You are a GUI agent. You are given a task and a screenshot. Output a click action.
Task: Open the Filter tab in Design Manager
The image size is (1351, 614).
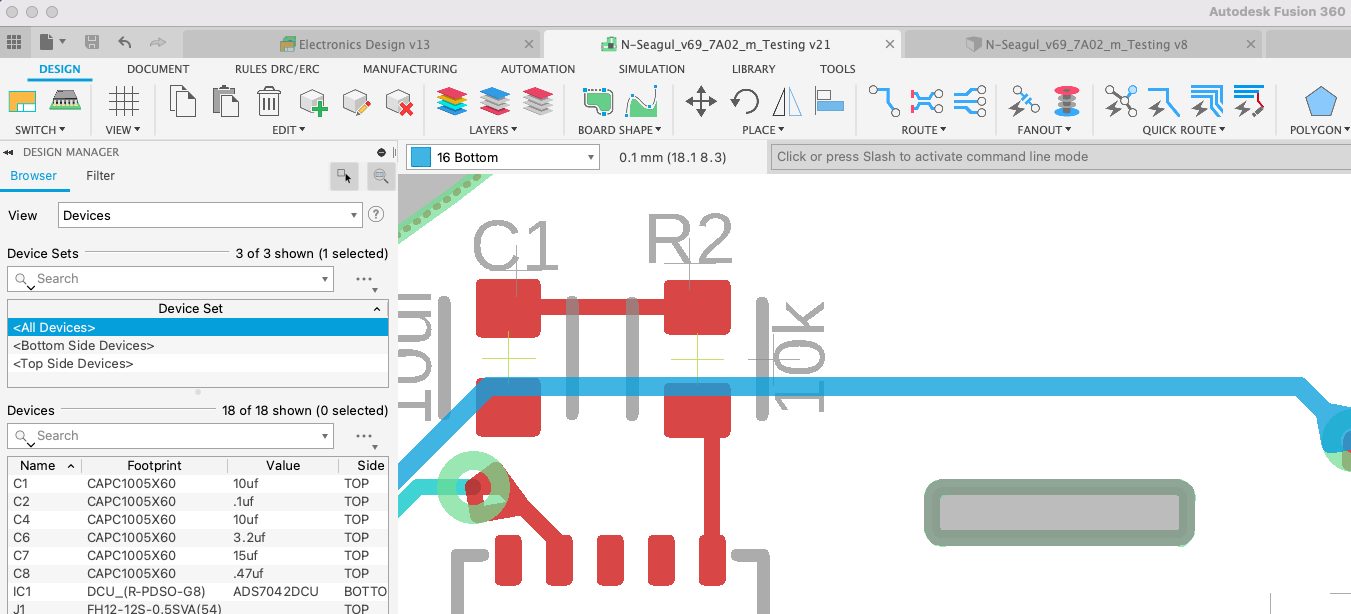(100, 175)
